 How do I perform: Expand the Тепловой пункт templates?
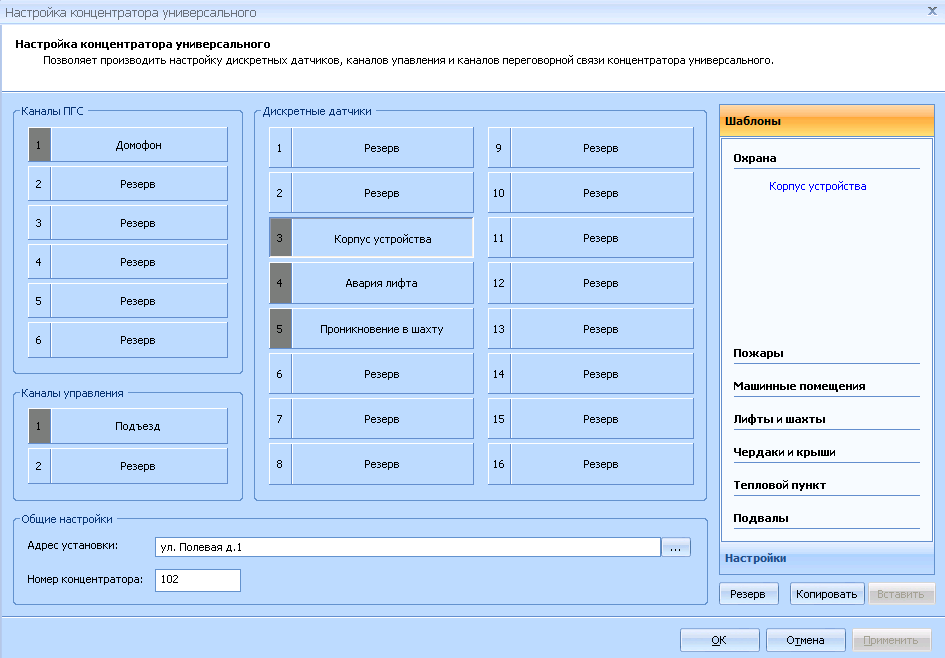click(x=779, y=485)
